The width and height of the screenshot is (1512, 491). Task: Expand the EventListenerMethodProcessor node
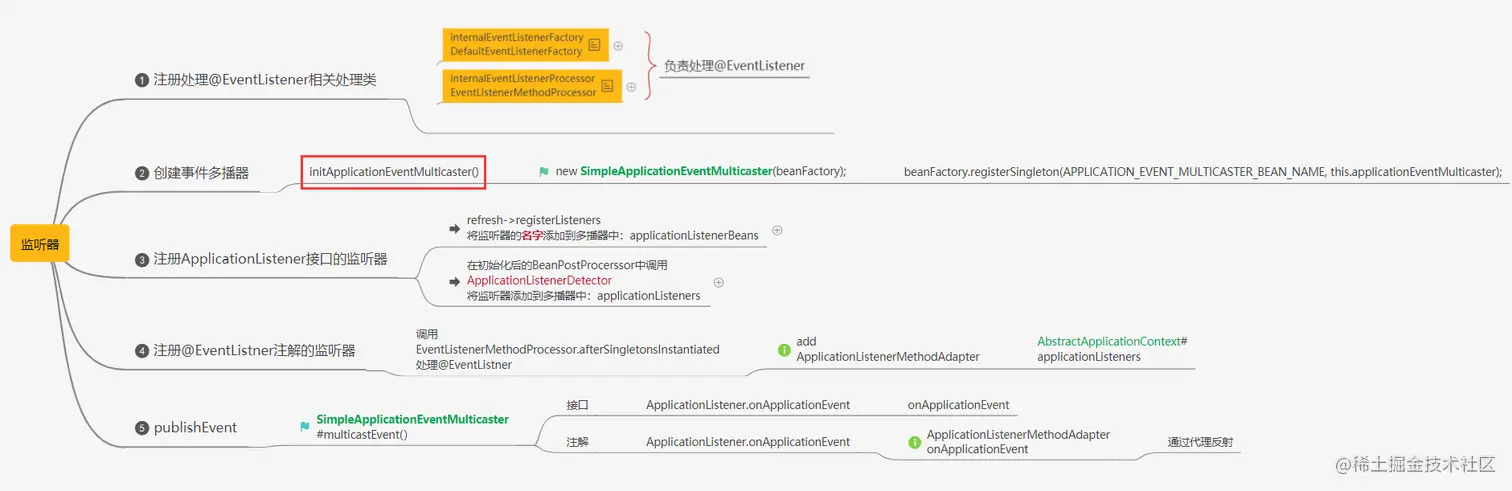point(631,86)
